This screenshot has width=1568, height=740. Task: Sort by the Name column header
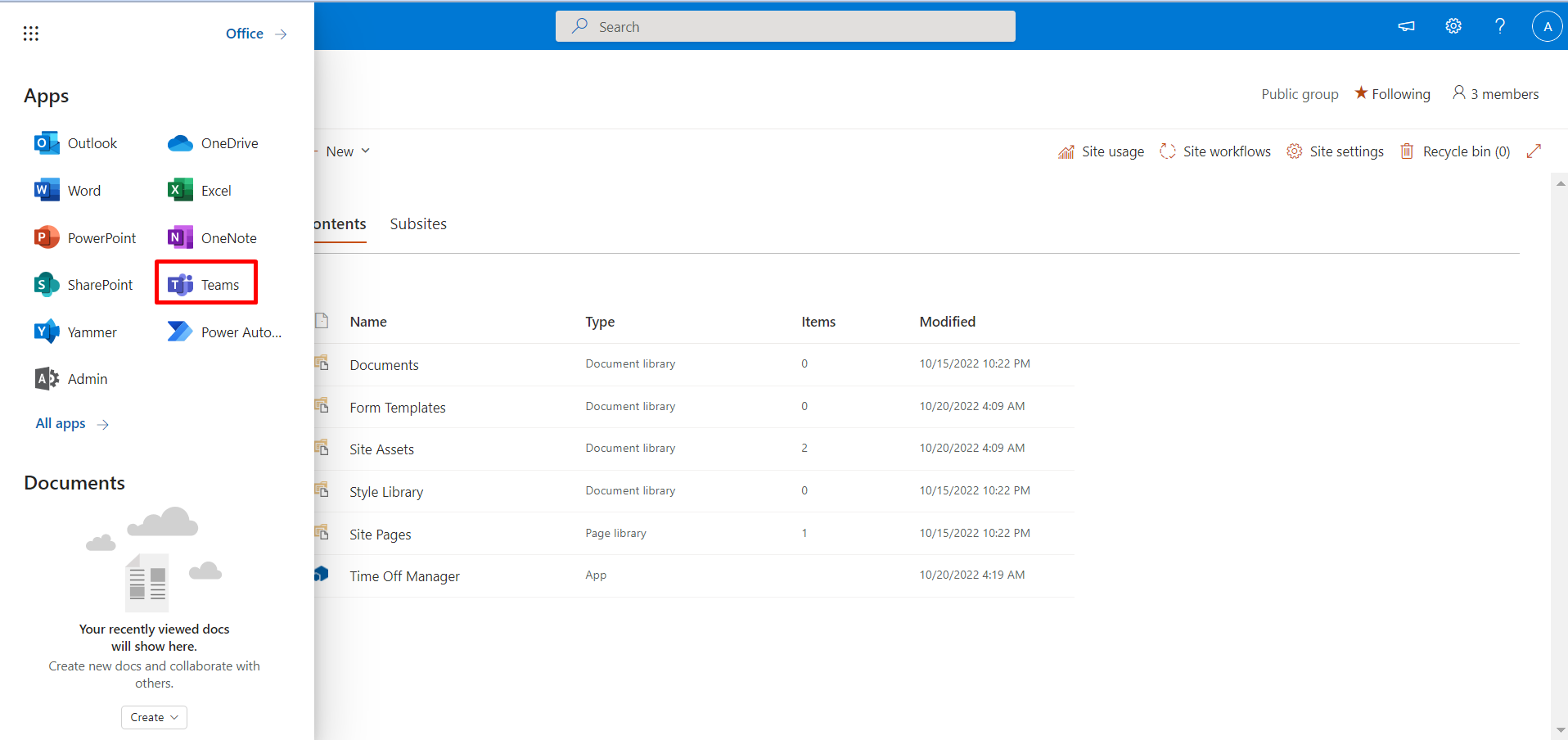click(x=368, y=322)
